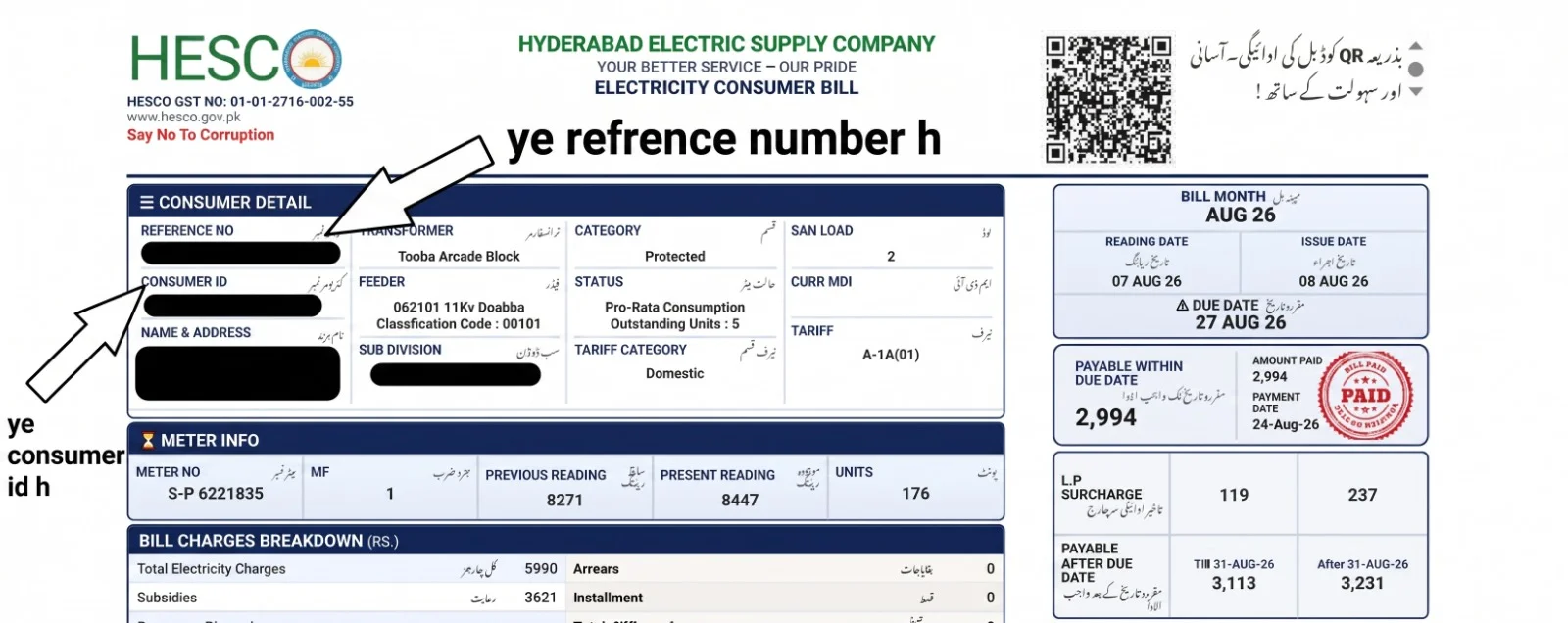Image resolution: width=1568 pixels, height=623 pixels.
Task: Click the 'YOUR BETTER SERVICE – OUR PRIDE' slogan
Action: click(726, 67)
